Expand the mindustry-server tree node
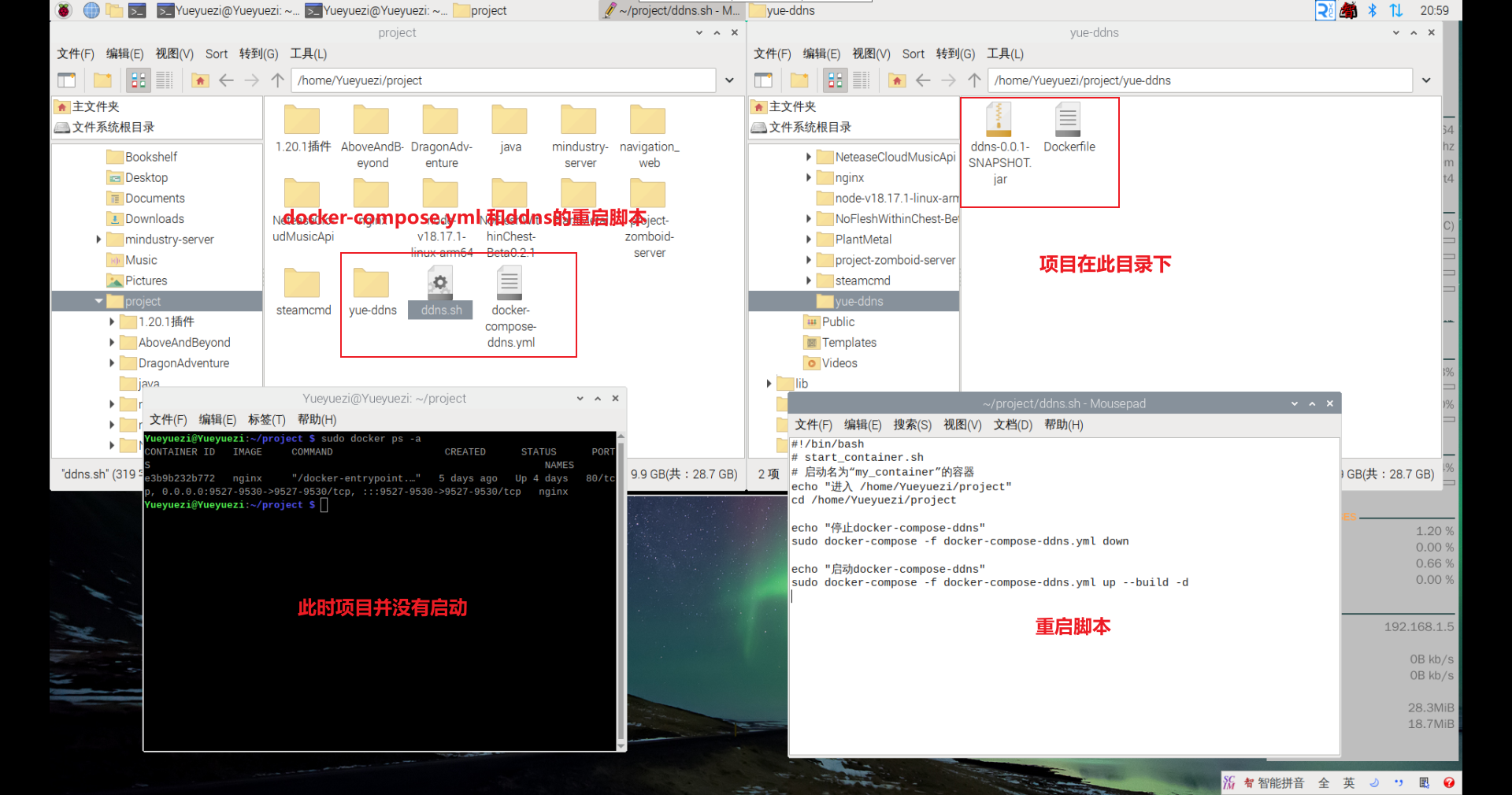Image resolution: width=1512 pixels, height=795 pixels. click(x=98, y=240)
